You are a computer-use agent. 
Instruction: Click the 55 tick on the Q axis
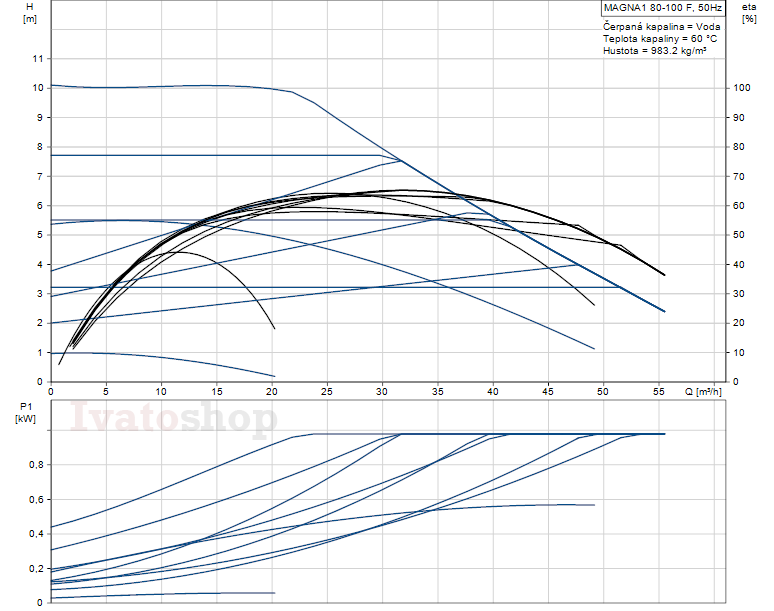pyautogui.click(x=657, y=391)
